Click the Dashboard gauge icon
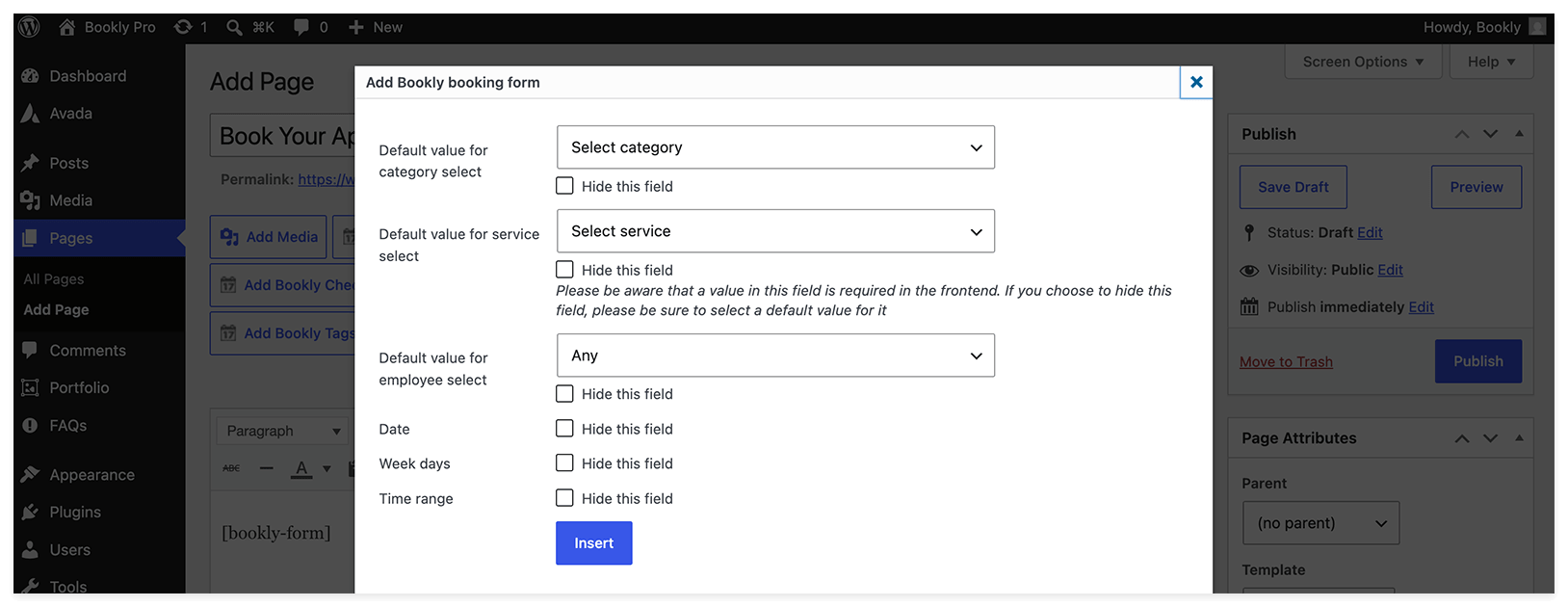Image resolution: width=1568 pixels, height=607 pixels. click(x=31, y=76)
